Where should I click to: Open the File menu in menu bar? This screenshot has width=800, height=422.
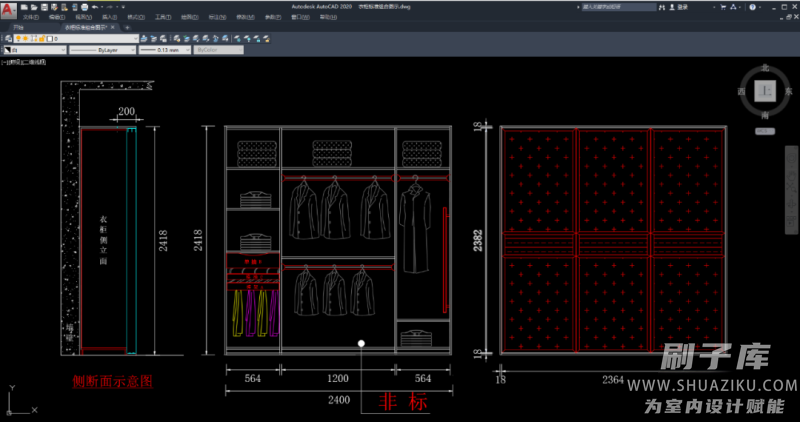[x=30, y=17]
